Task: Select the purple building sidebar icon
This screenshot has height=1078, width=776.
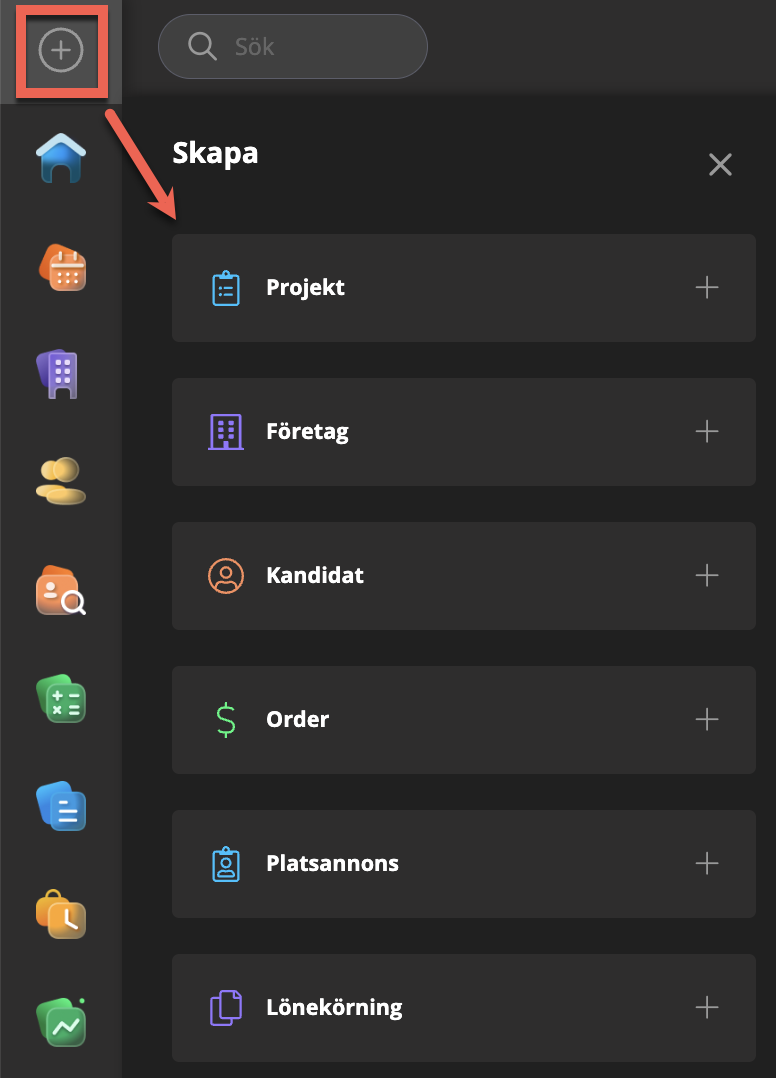Action: 58,374
